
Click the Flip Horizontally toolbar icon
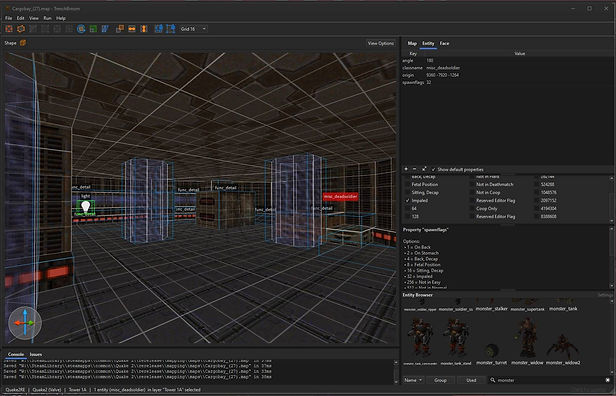(132, 29)
